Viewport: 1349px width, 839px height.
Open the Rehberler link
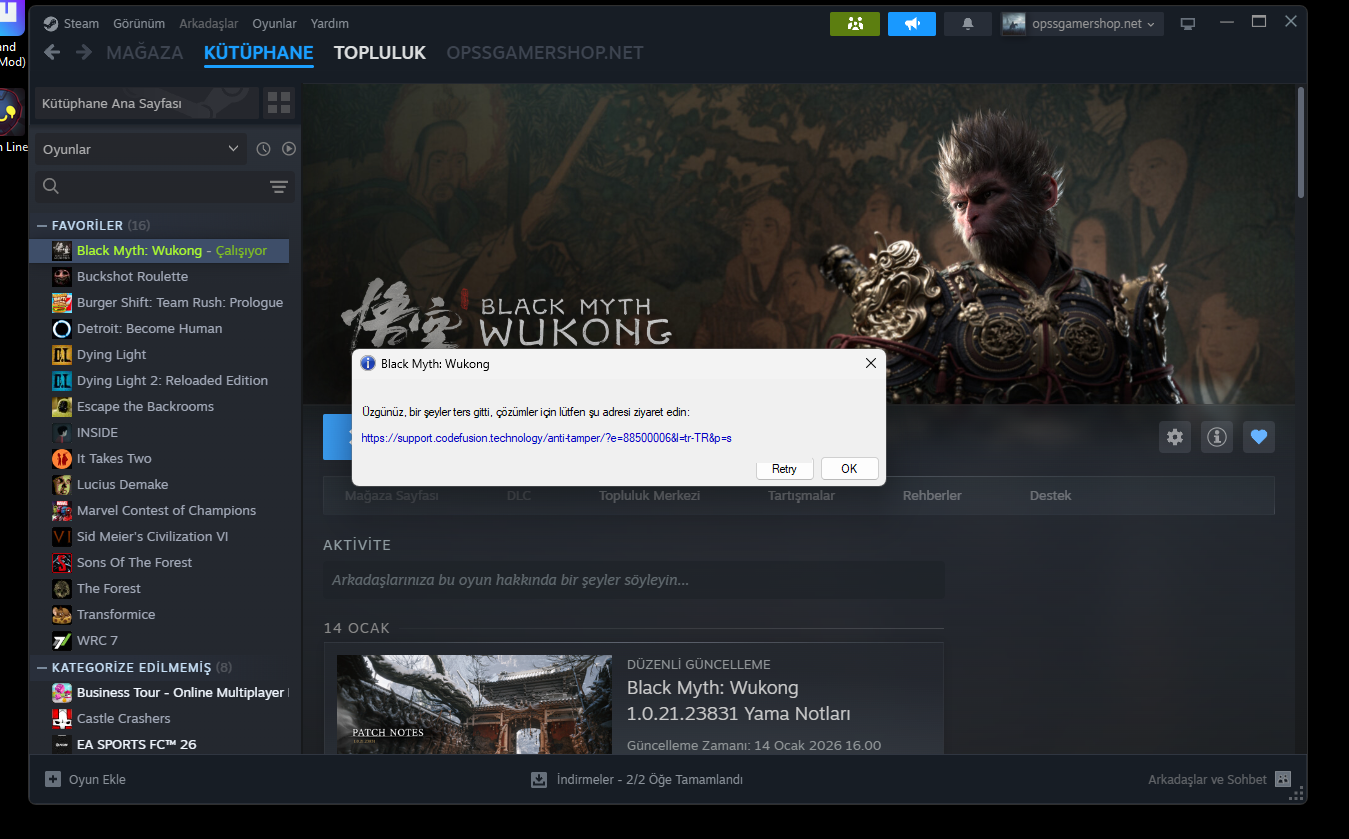(932, 496)
